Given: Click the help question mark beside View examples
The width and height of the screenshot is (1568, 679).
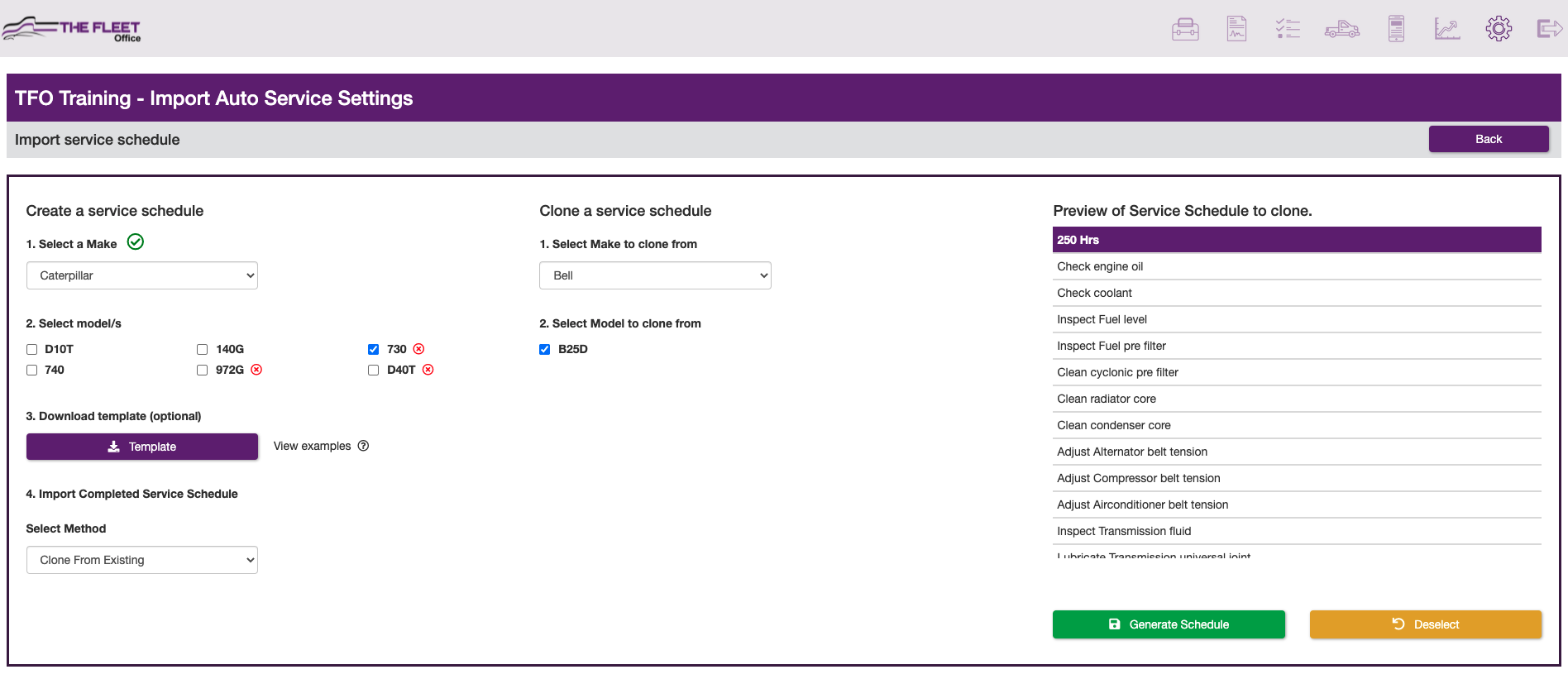Looking at the screenshot, I should (x=363, y=446).
